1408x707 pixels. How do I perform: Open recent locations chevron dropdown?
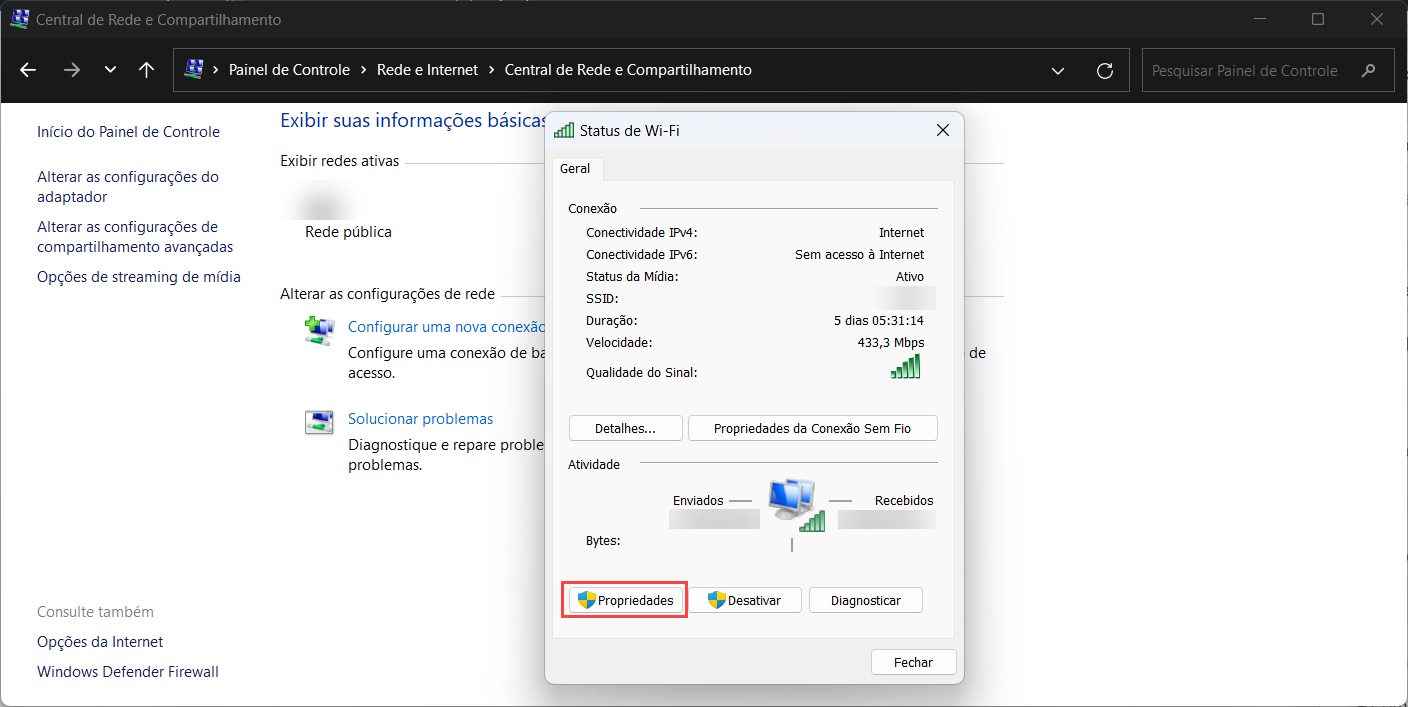110,70
